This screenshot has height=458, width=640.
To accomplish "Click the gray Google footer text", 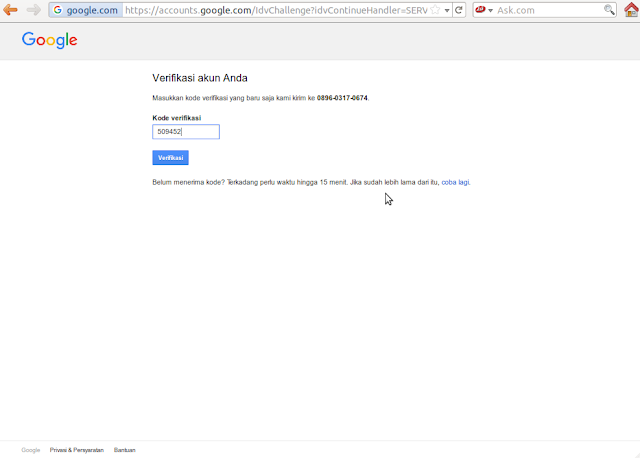I will (x=31, y=450).
